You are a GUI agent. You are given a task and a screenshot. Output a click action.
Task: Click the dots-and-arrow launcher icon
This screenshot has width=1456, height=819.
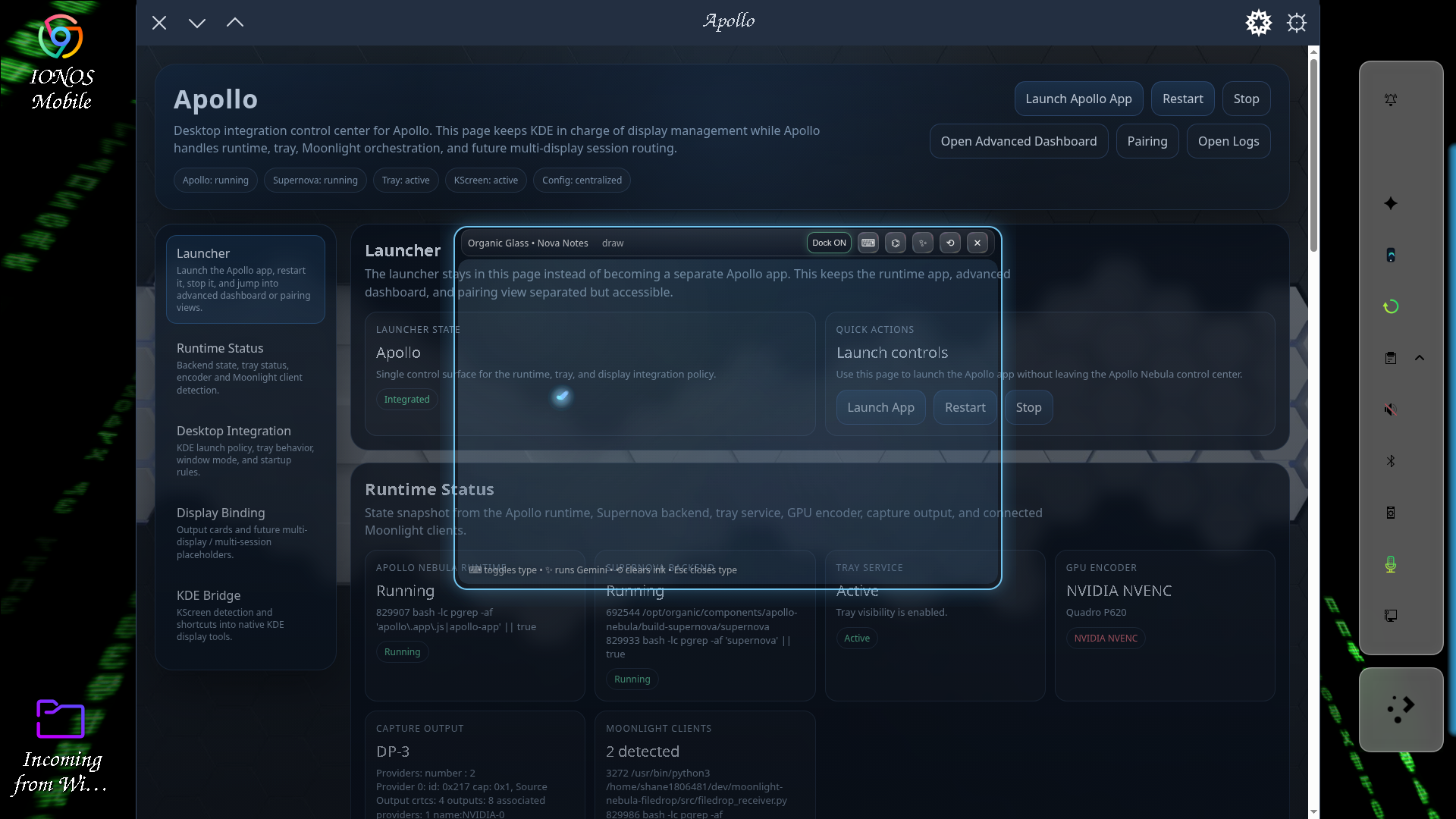1401,710
